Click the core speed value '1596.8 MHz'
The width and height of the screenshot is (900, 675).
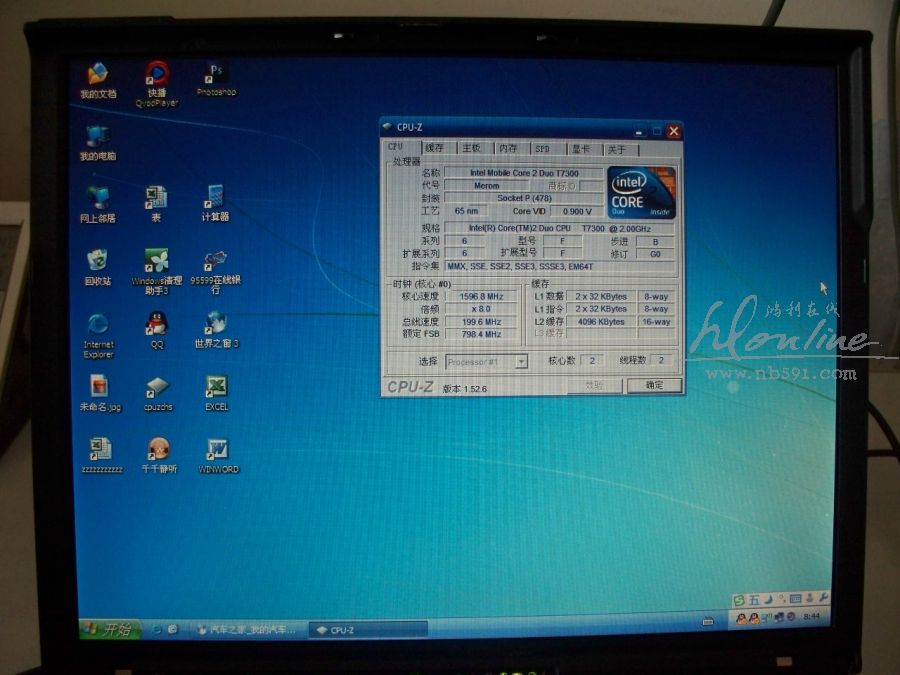pos(481,296)
